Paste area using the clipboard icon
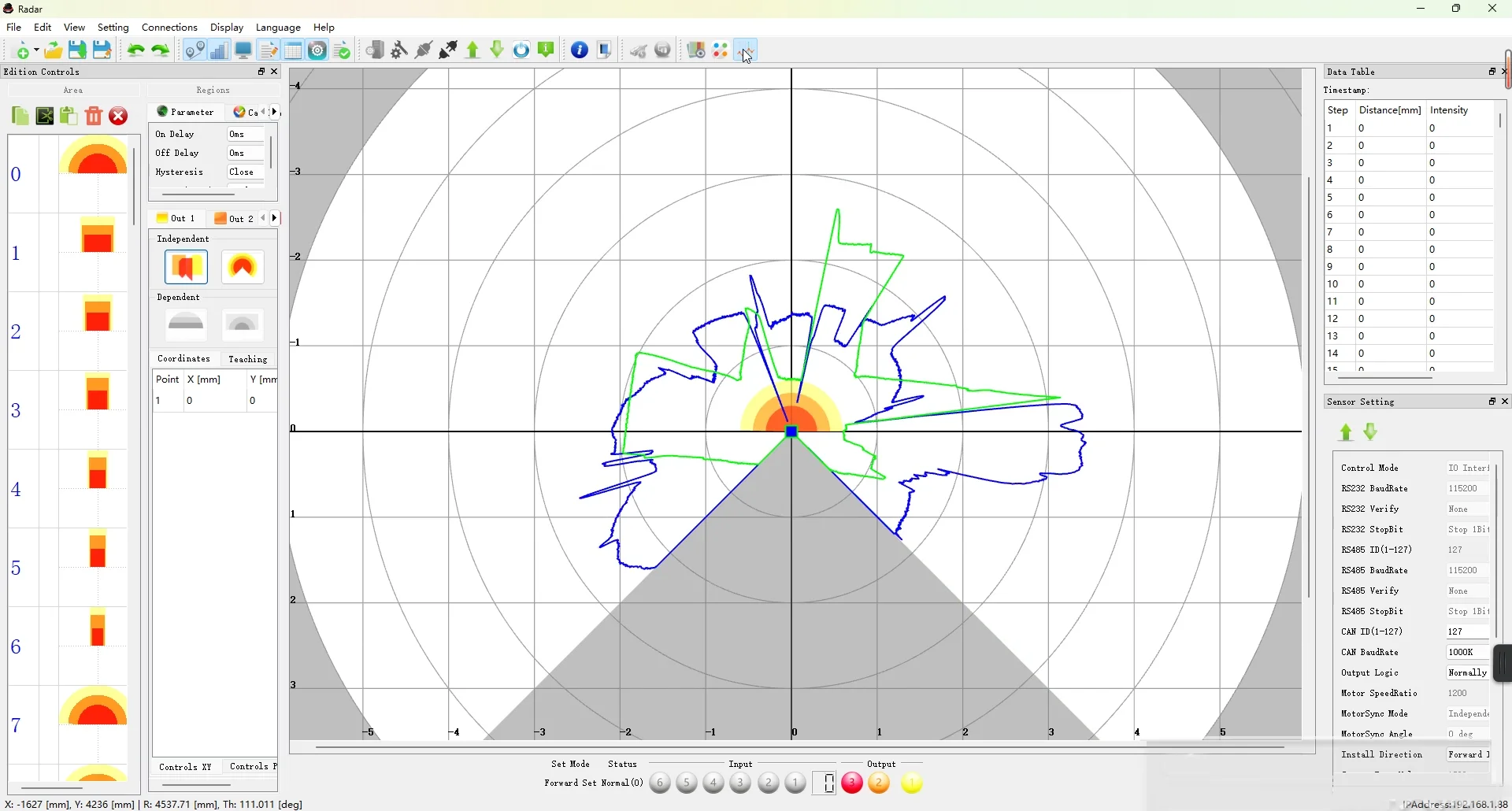Image resolution: width=1512 pixels, height=811 pixels. tap(69, 116)
